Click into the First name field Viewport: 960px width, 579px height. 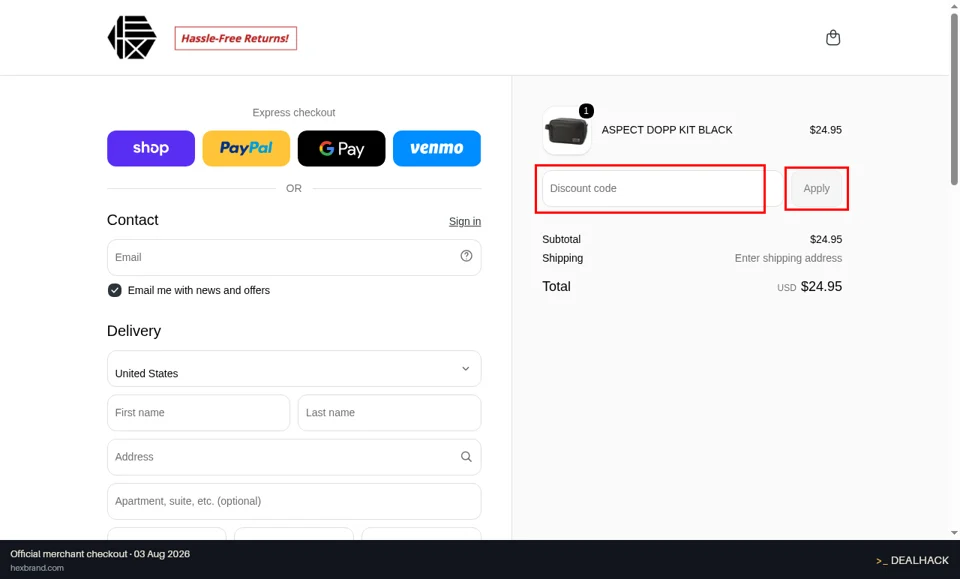point(198,413)
